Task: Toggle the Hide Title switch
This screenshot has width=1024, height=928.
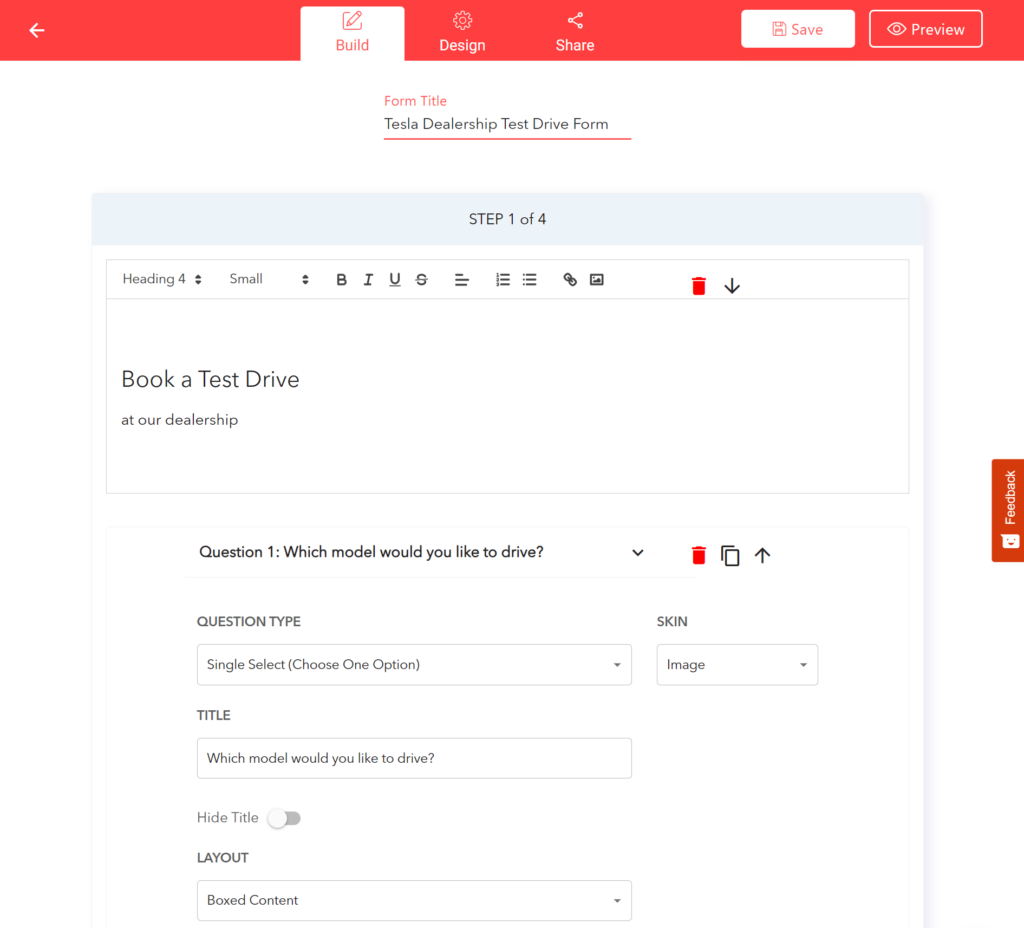Action: (284, 818)
